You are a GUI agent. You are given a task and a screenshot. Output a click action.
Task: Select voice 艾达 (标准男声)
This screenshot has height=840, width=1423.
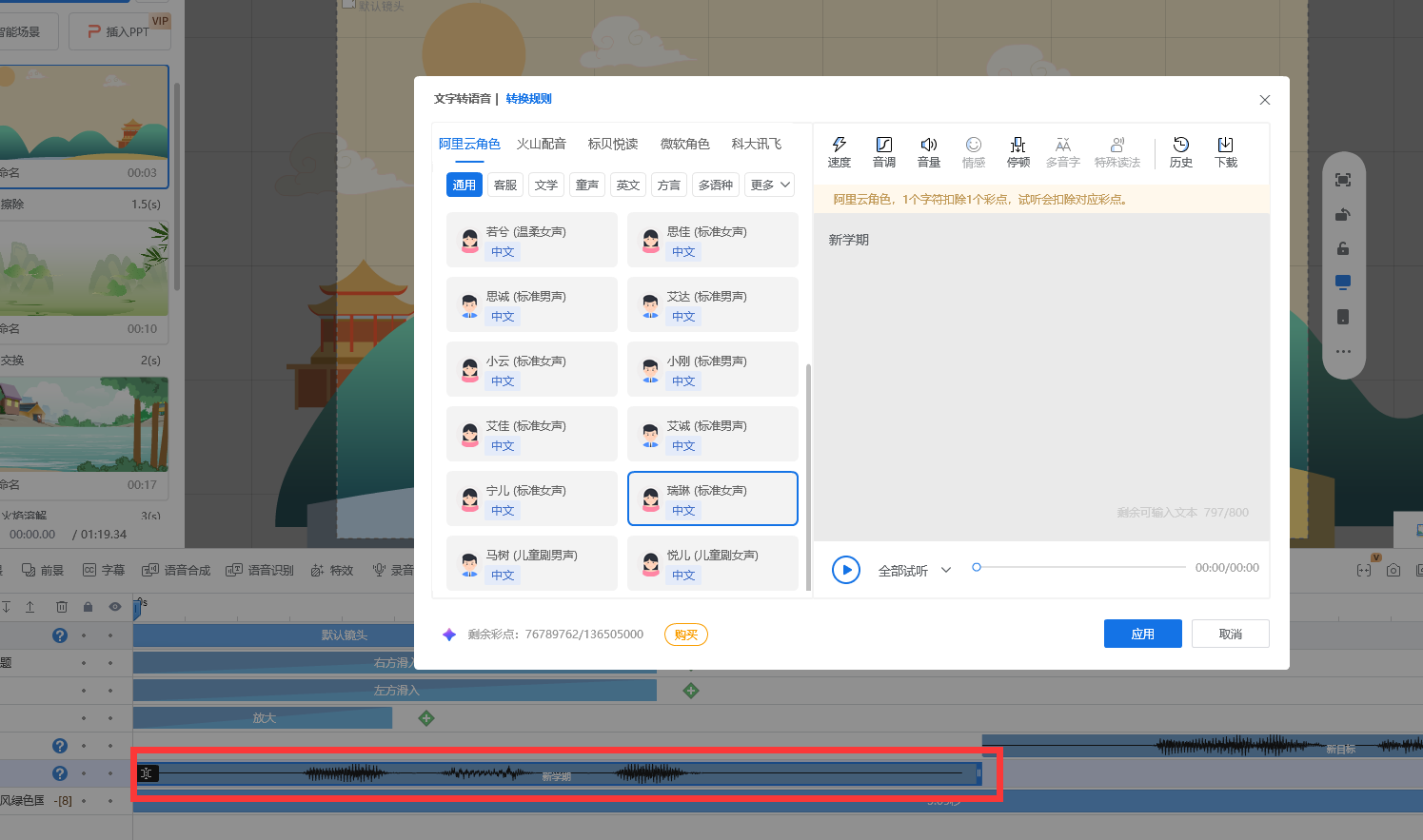click(x=712, y=304)
